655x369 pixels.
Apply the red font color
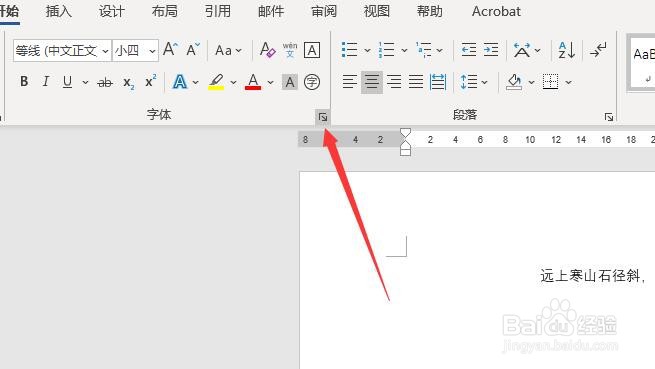pyautogui.click(x=253, y=82)
